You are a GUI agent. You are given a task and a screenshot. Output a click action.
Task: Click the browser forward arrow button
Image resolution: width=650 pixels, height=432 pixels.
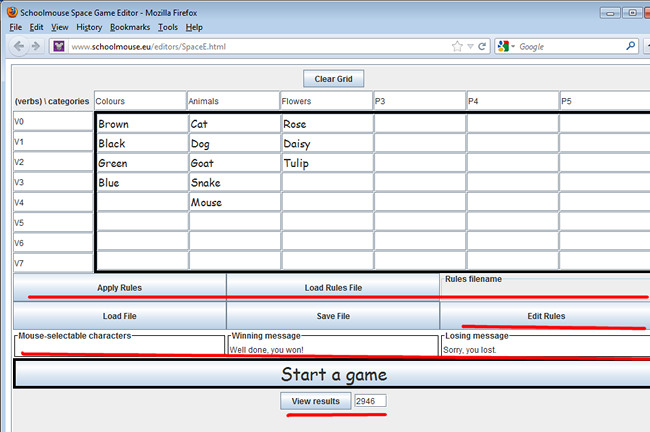pos(38,47)
